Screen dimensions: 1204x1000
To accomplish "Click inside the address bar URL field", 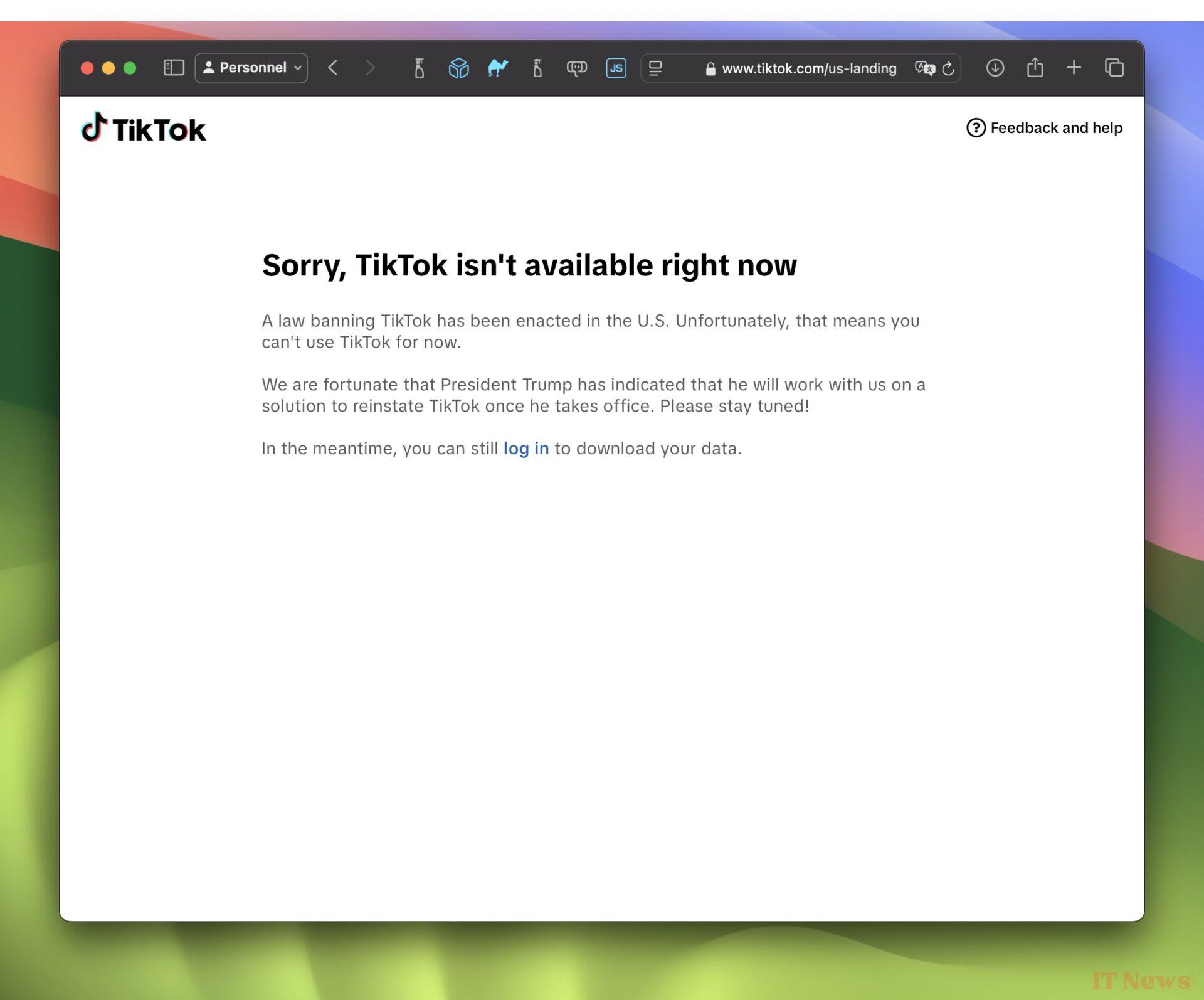I will click(808, 68).
